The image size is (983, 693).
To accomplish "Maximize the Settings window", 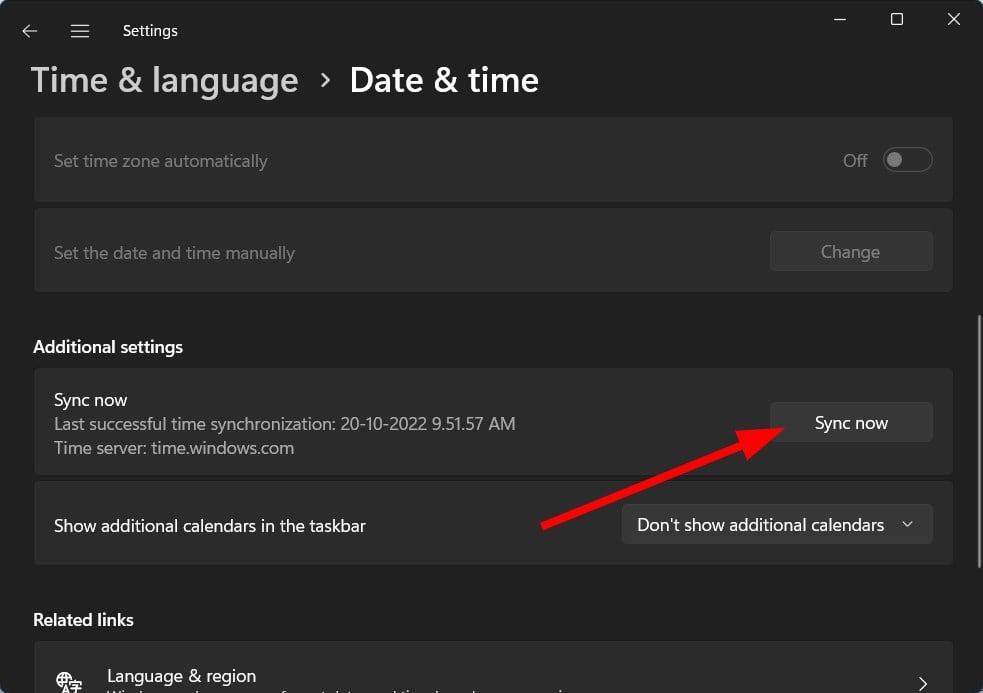I will tap(897, 20).
